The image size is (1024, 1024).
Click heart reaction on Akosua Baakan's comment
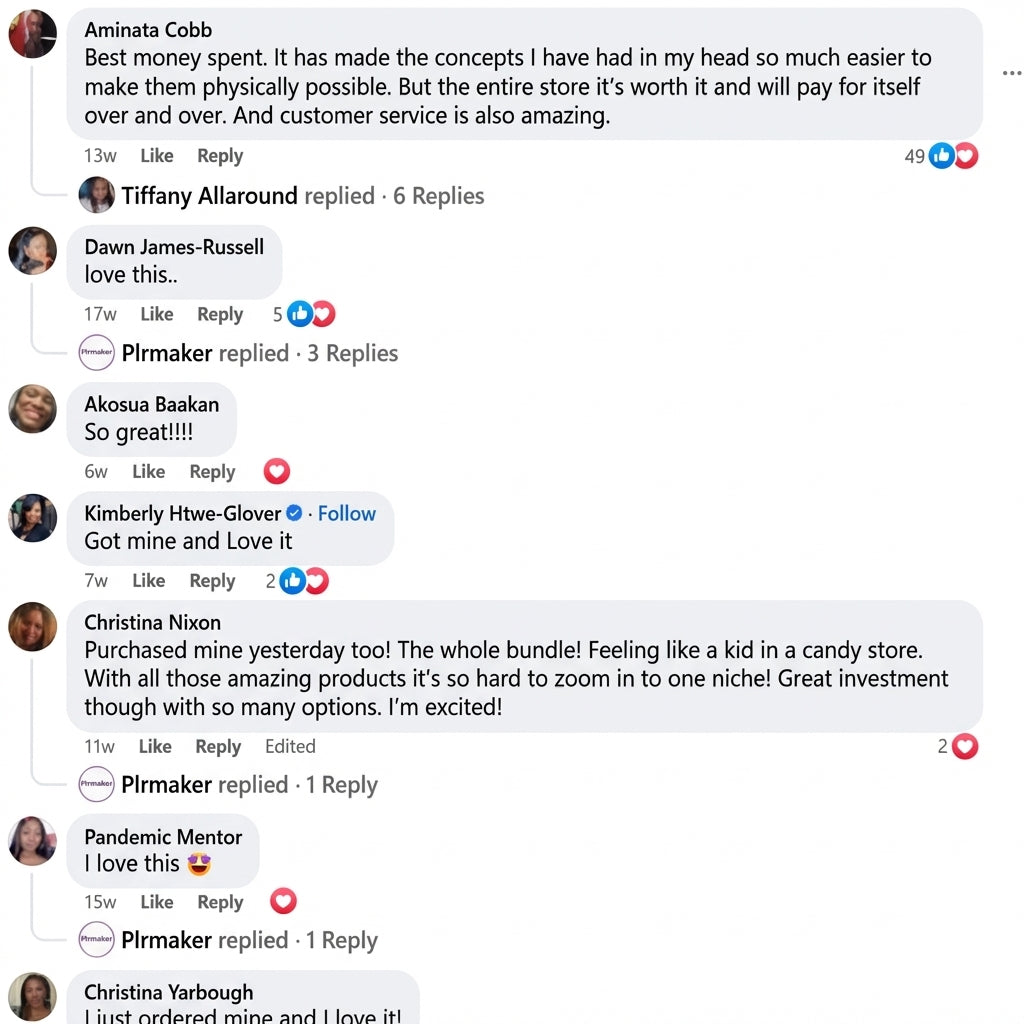click(276, 471)
